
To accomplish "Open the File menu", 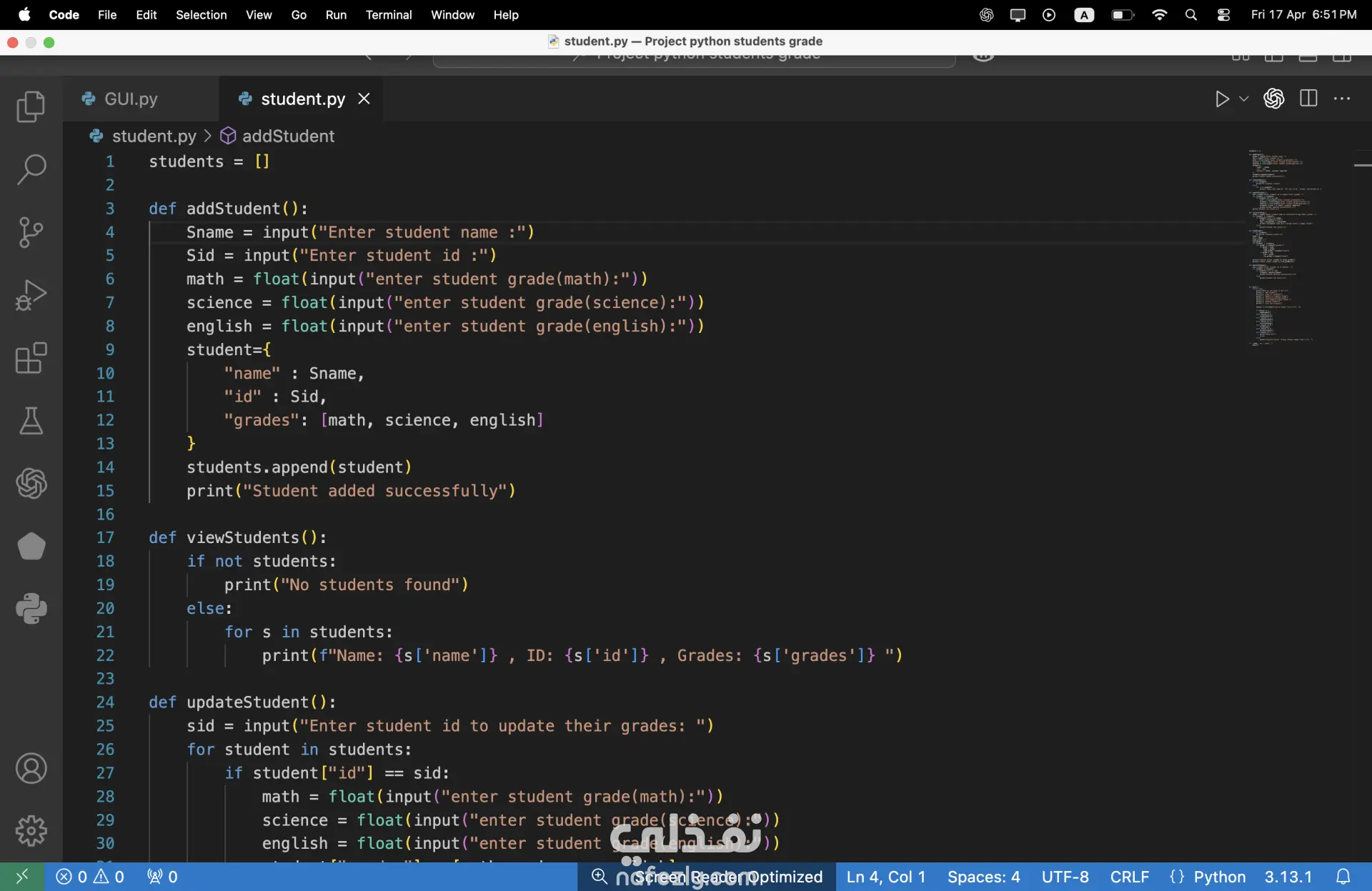I will tap(107, 14).
